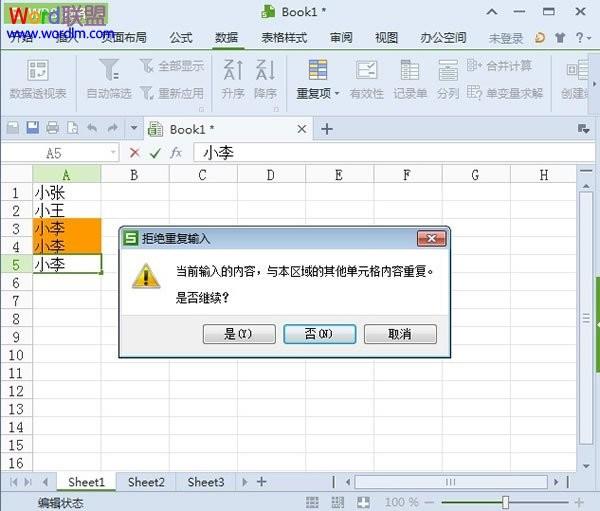Click the save disk icon in quick toolbar
600x511 pixels.
point(33,128)
